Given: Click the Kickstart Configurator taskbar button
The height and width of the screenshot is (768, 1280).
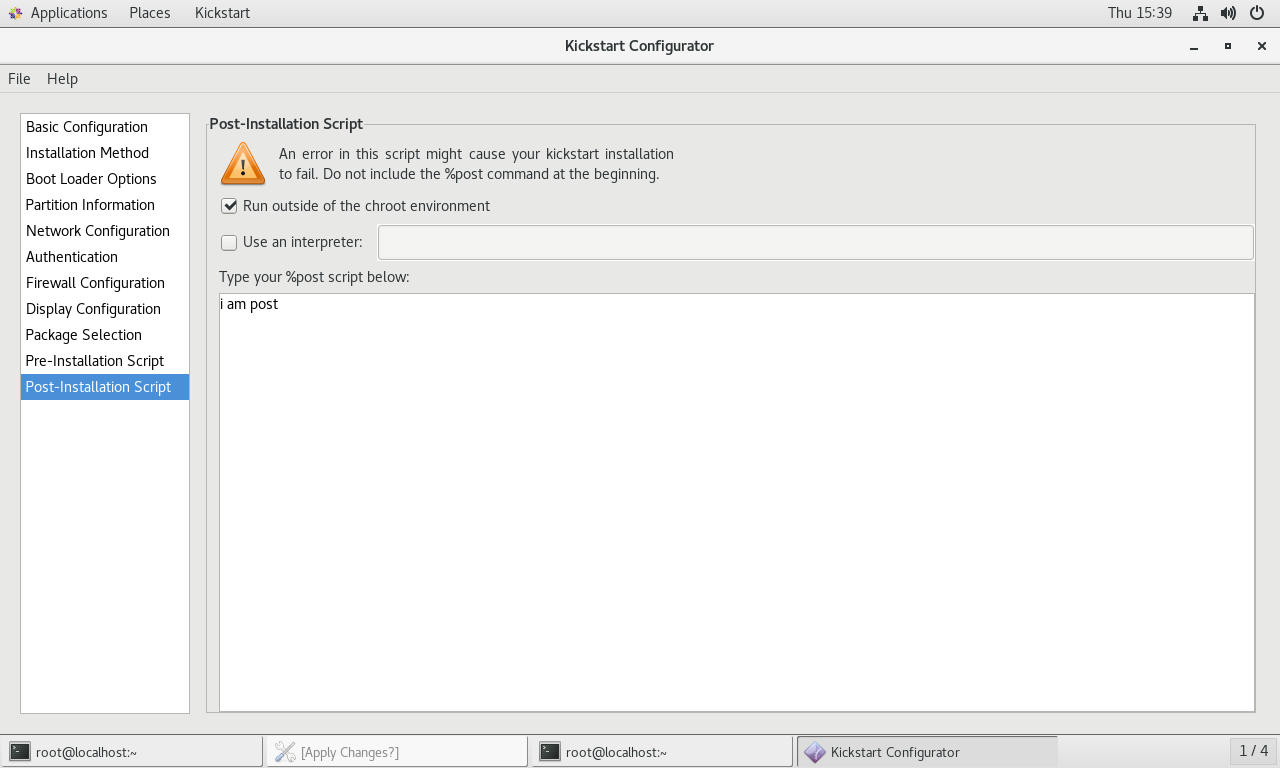Looking at the screenshot, I should click(x=927, y=752).
